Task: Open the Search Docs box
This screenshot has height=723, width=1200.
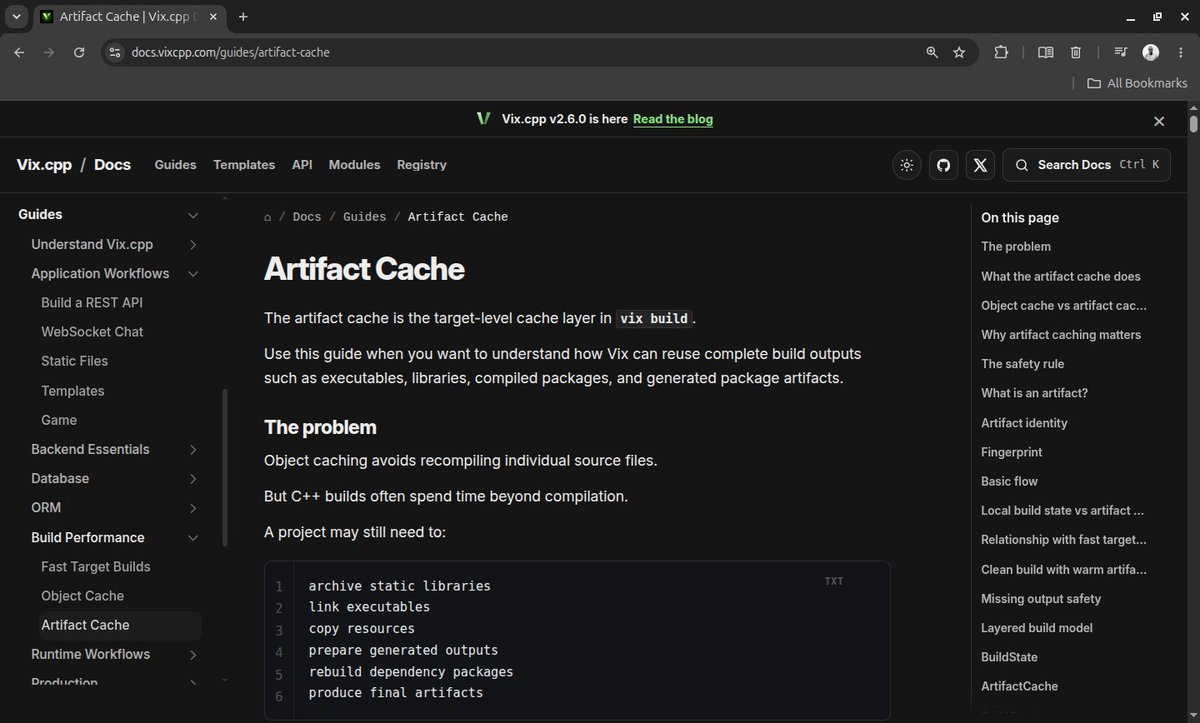Action: pyautogui.click(x=1086, y=165)
